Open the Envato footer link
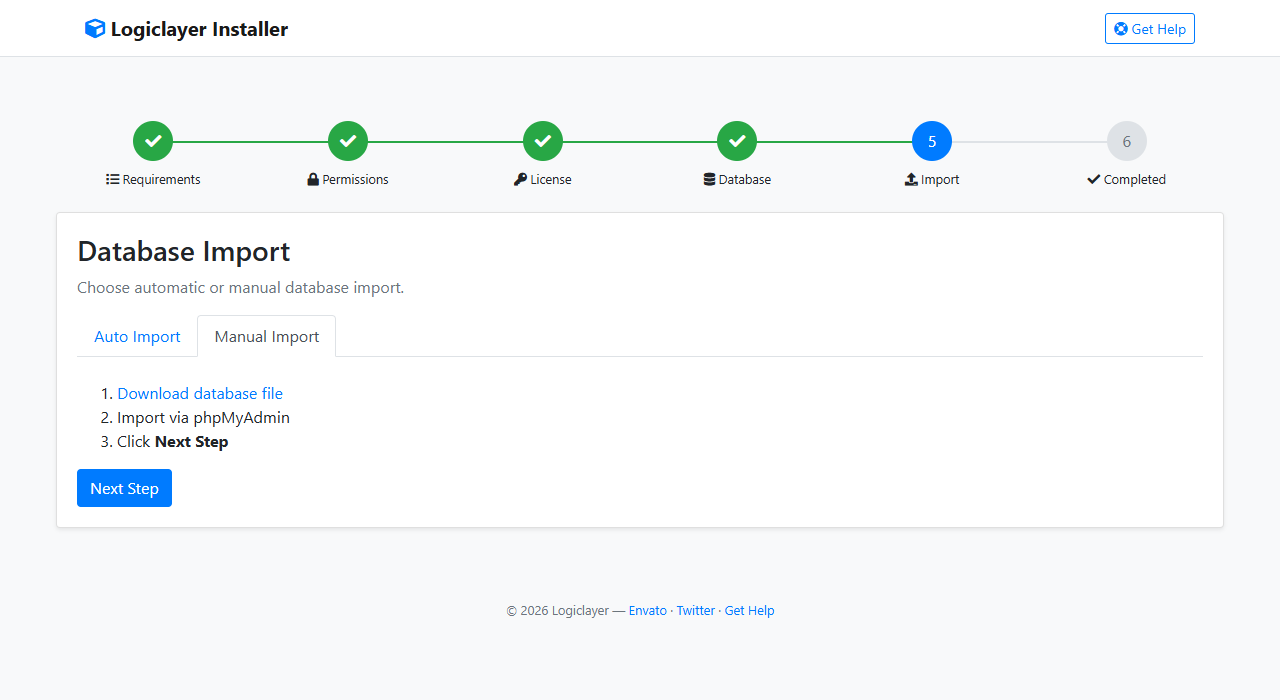 click(648, 611)
